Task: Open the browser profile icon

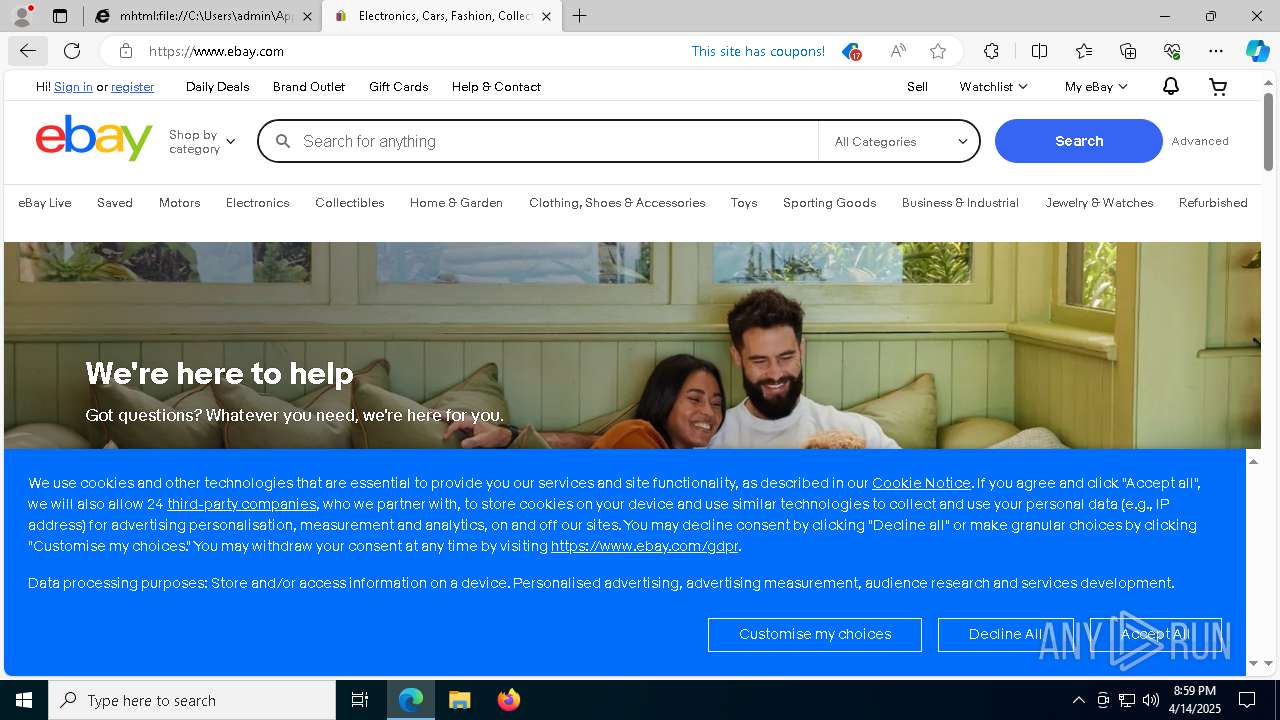Action: point(22,16)
